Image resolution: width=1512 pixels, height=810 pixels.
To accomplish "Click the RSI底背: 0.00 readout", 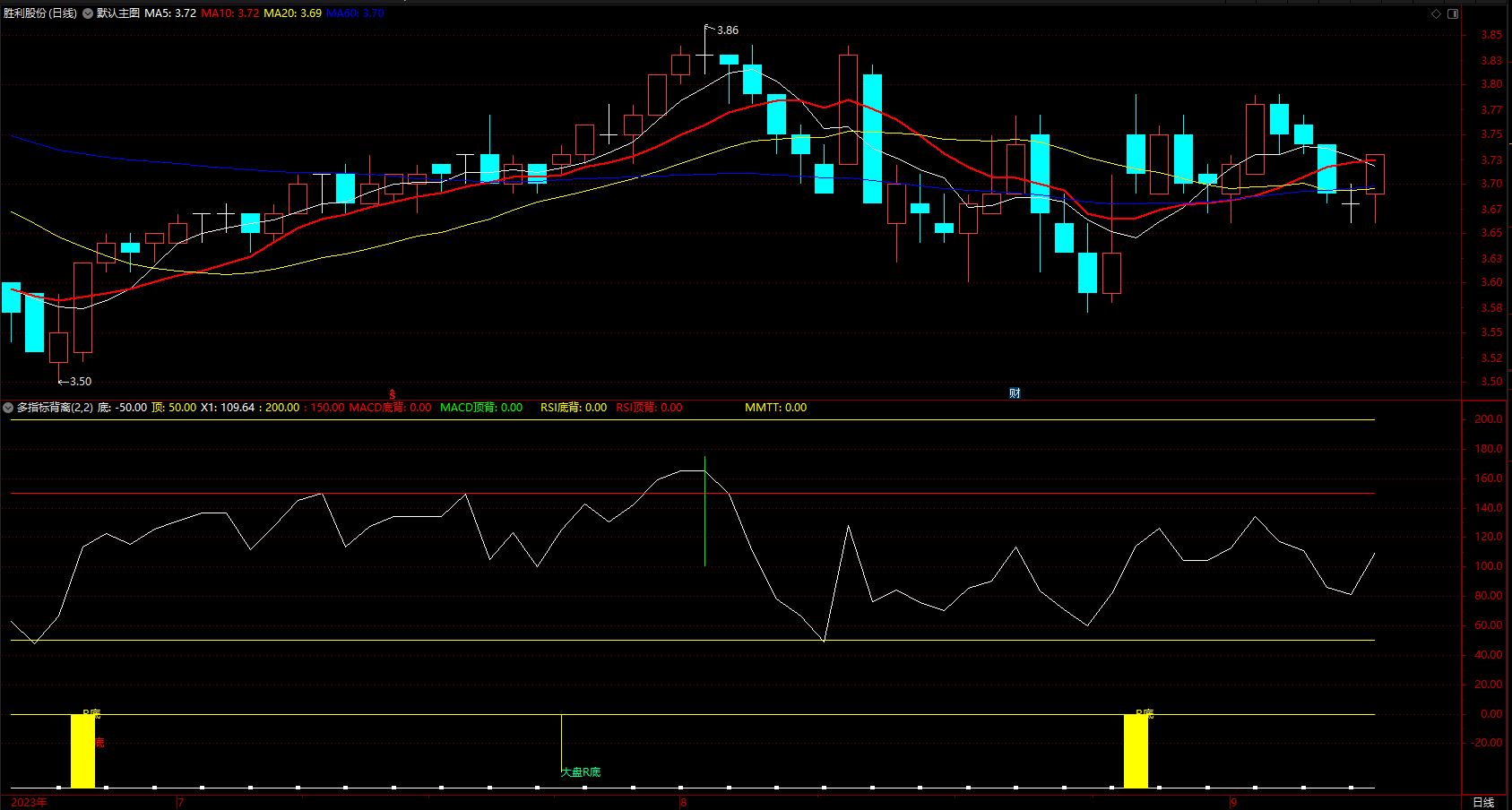I will click(574, 408).
